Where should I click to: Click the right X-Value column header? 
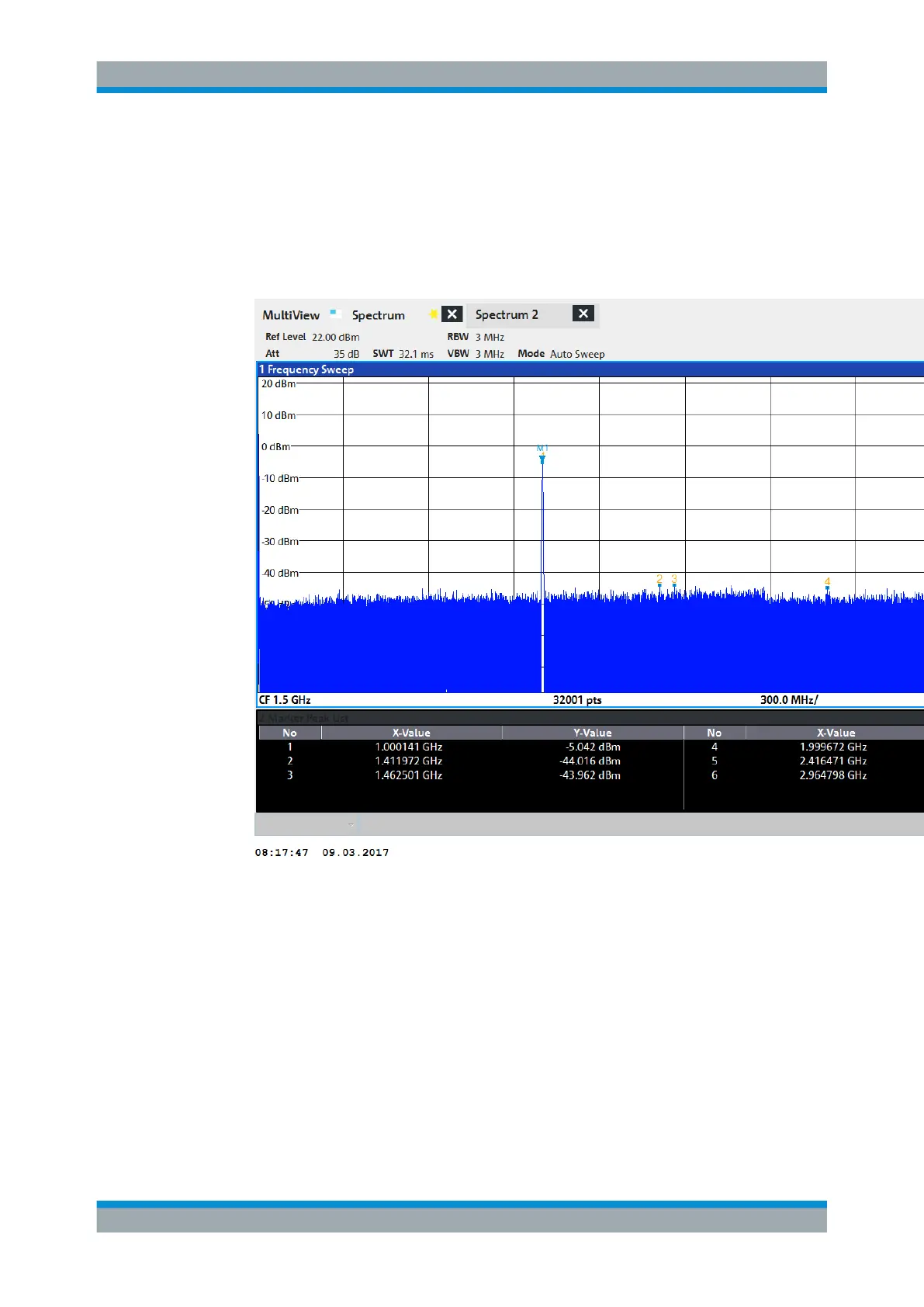pyautogui.click(x=836, y=733)
